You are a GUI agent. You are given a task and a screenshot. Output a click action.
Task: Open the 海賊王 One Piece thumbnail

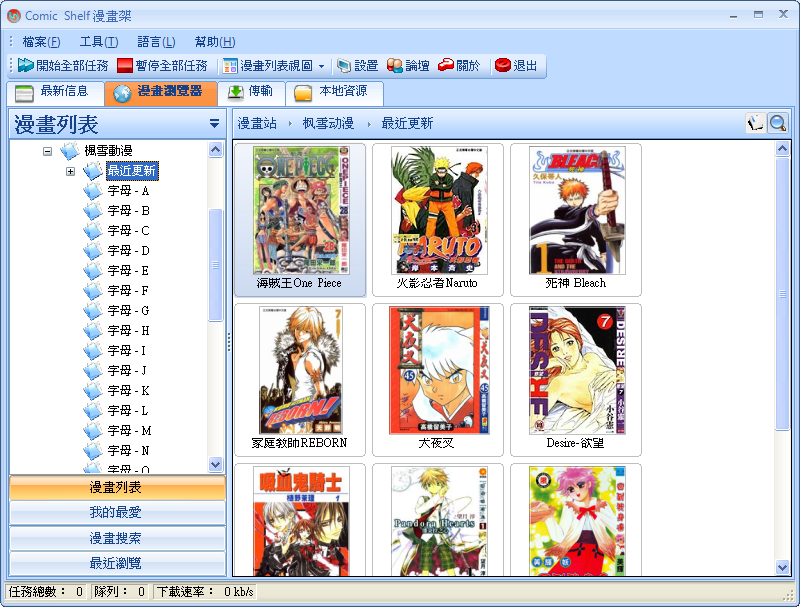(x=300, y=215)
